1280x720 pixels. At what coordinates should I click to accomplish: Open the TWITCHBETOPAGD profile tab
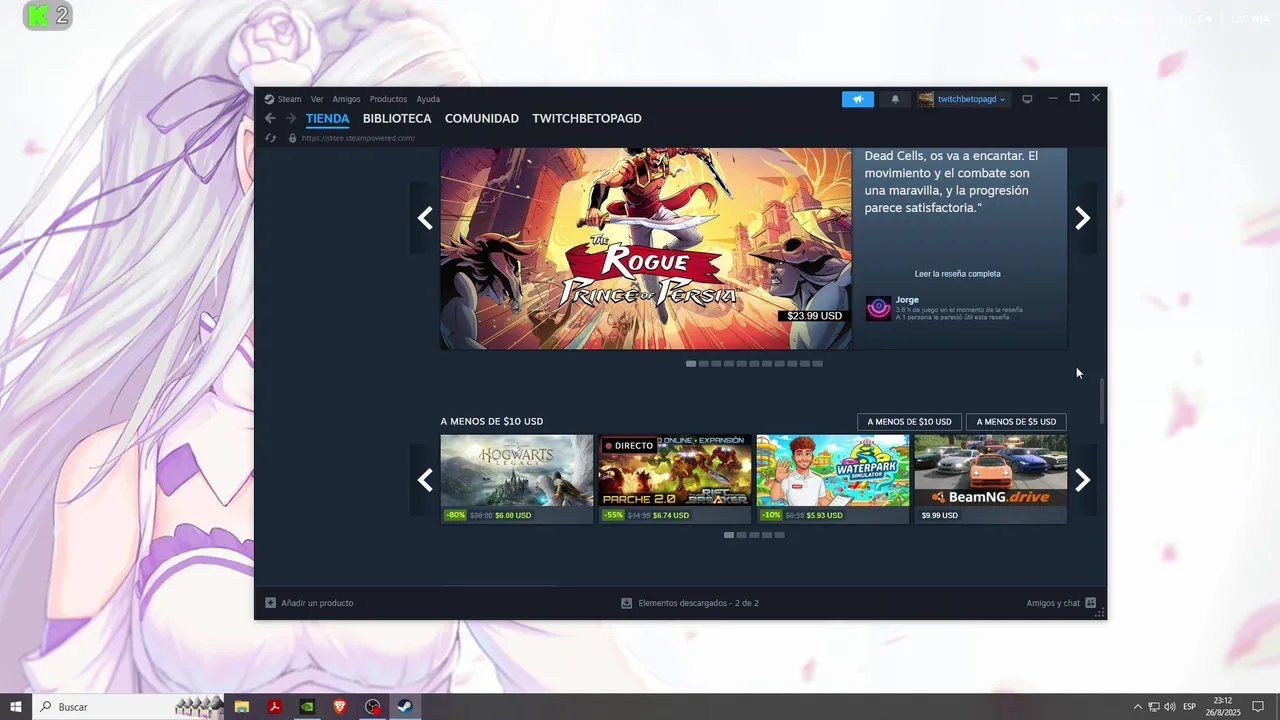coord(587,118)
